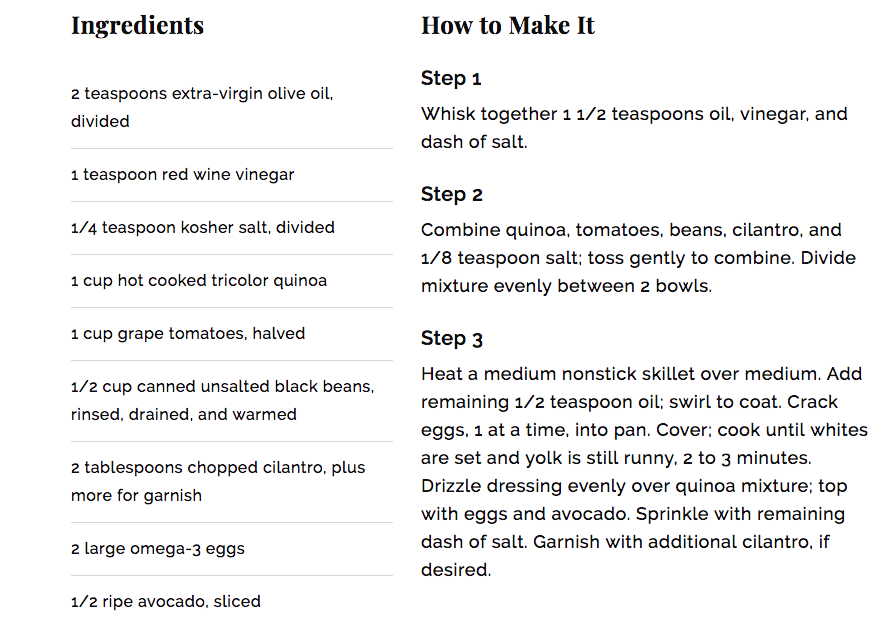Click the Step 2 heading
The image size is (885, 640).
point(452,195)
